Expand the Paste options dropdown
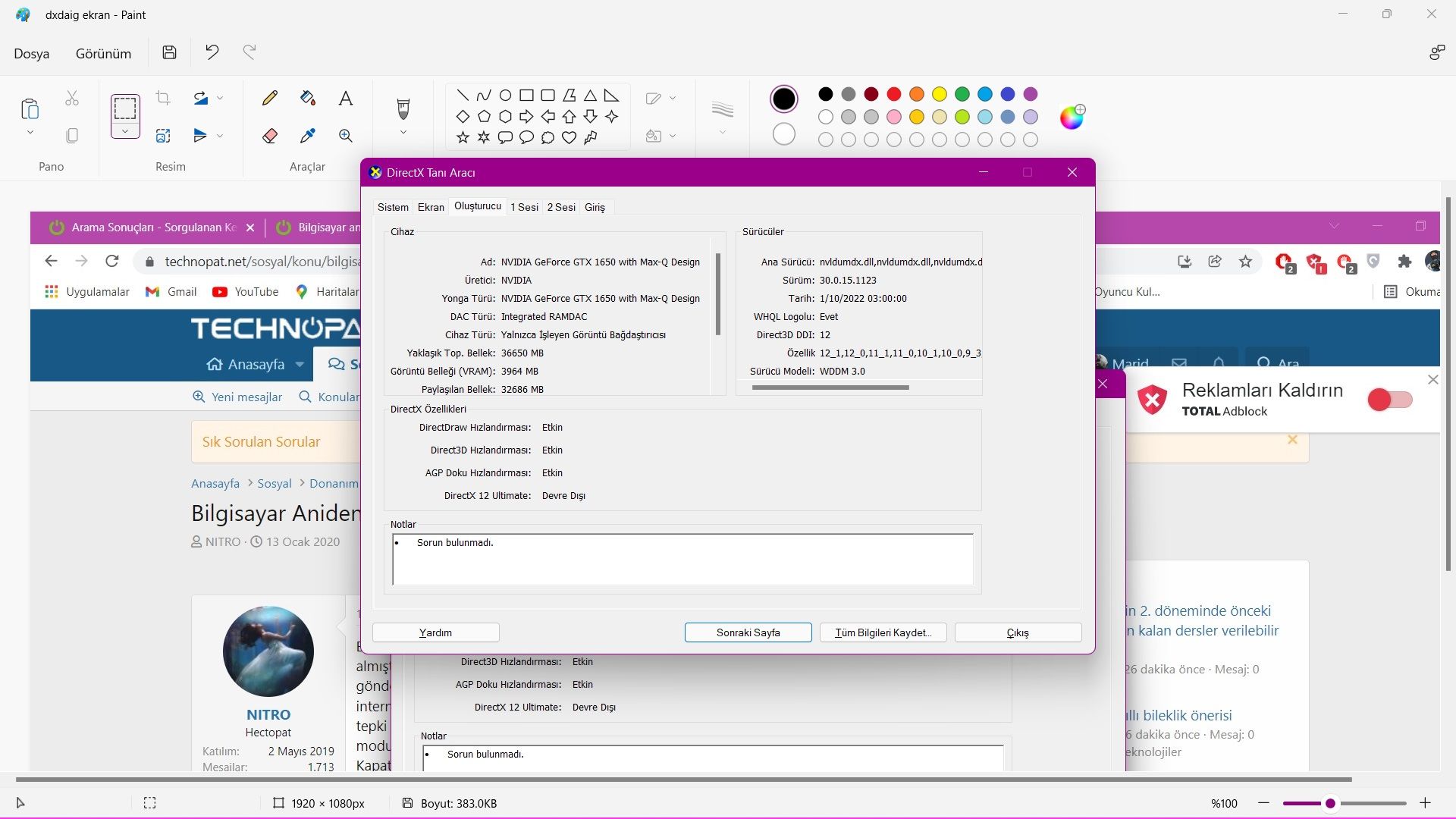The image size is (1456, 819). click(x=30, y=132)
